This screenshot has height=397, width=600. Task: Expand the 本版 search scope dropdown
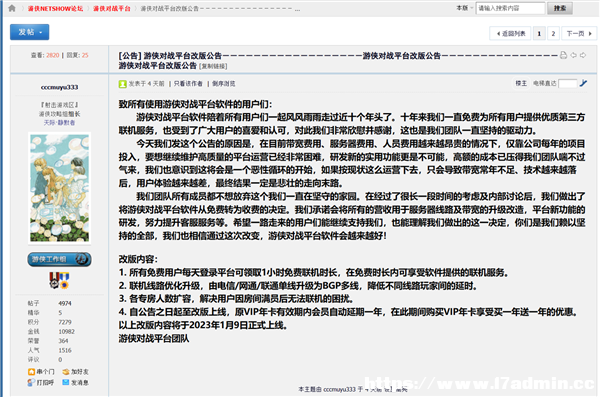(465, 8)
